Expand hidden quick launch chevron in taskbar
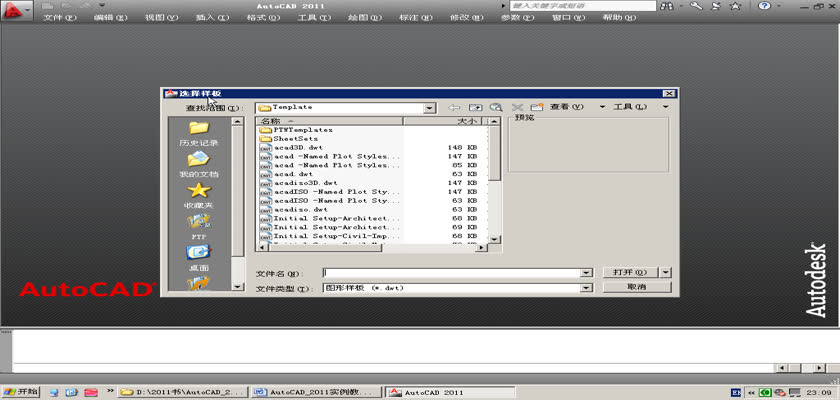Image resolution: width=840 pixels, height=400 pixels. coord(110,392)
